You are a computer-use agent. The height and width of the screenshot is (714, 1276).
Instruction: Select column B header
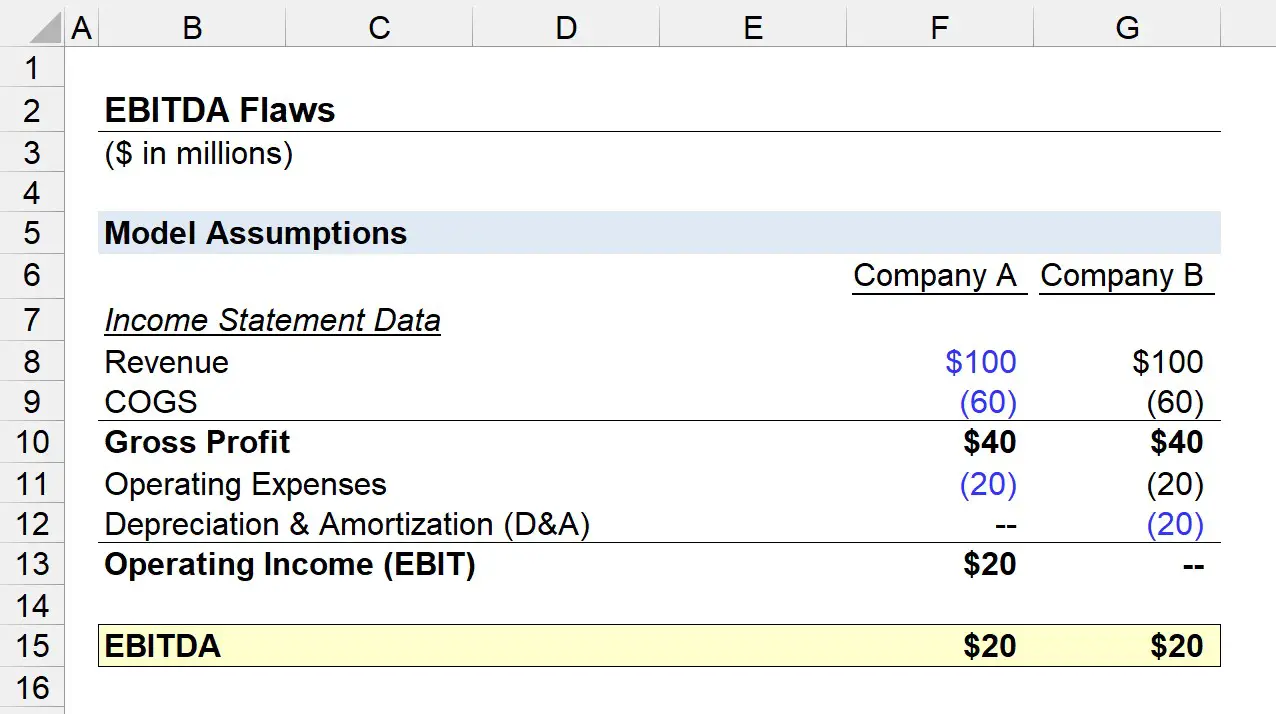click(x=191, y=28)
